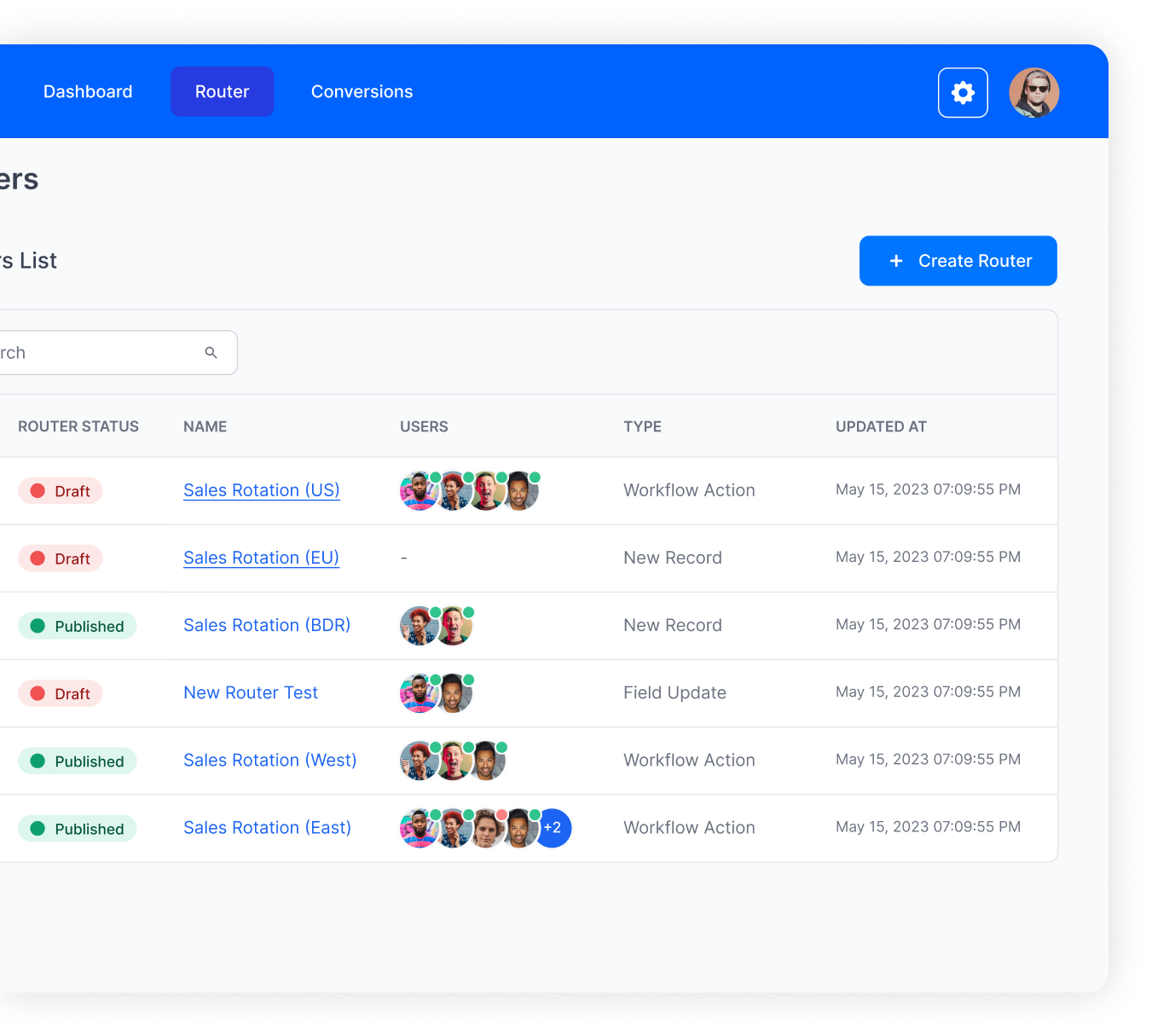Viewport: 1152px width, 1036px height.
Task: Go to the Conversions tab
Action: (x=362, y=92)
